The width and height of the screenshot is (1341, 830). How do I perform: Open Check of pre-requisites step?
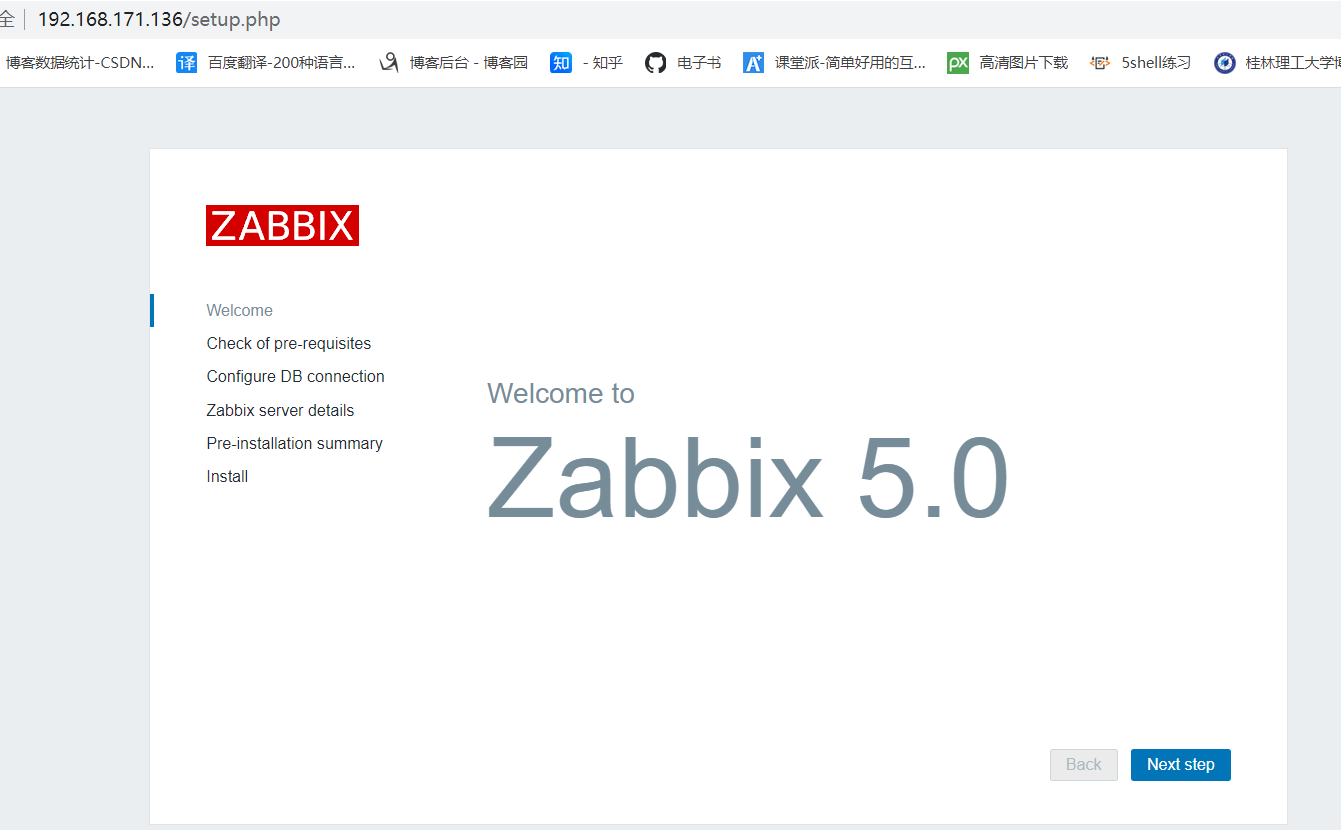click(x=289, y=343)
